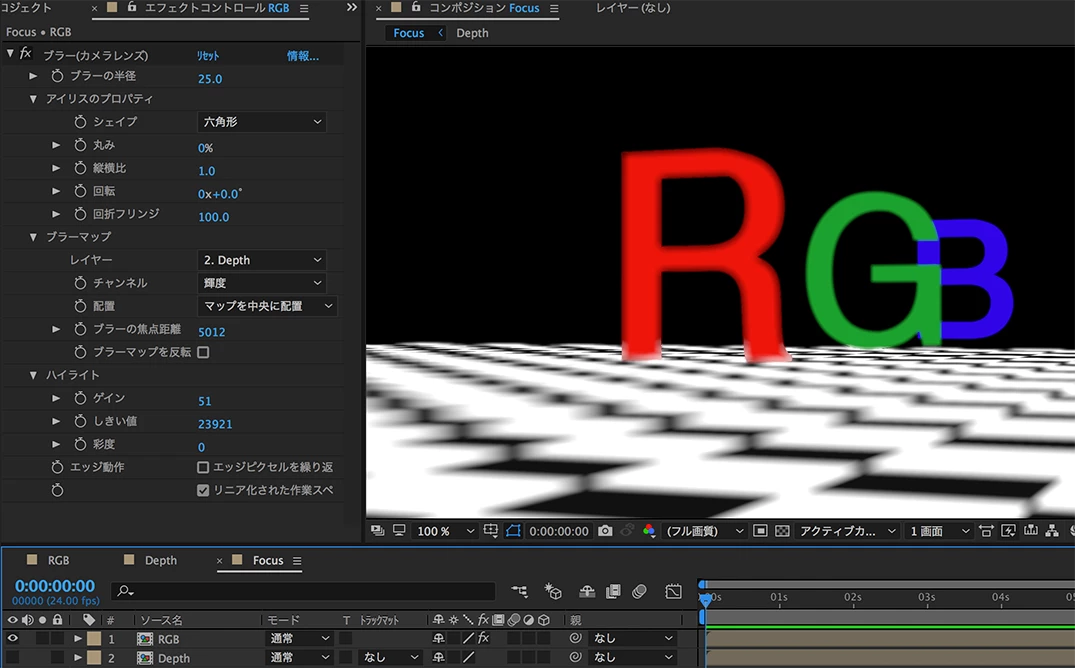Viewport: 1075px width, 668px height.
Task: Show the Depth layer via its video switch
Action: coord(12,657)
